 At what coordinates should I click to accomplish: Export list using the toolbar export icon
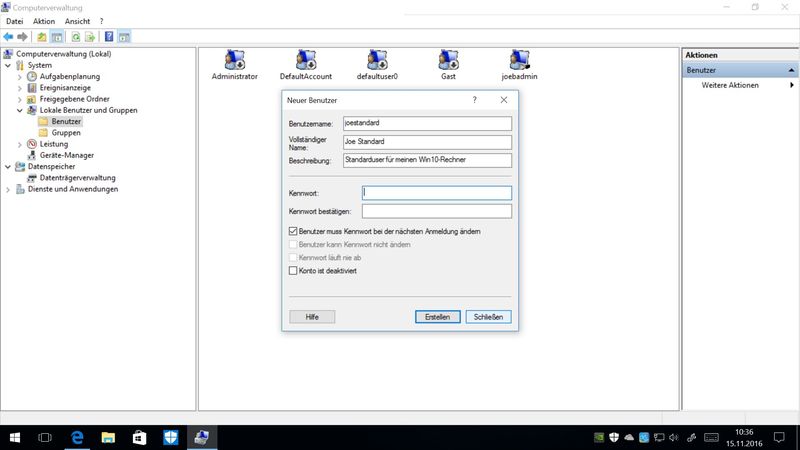(90, 37)
